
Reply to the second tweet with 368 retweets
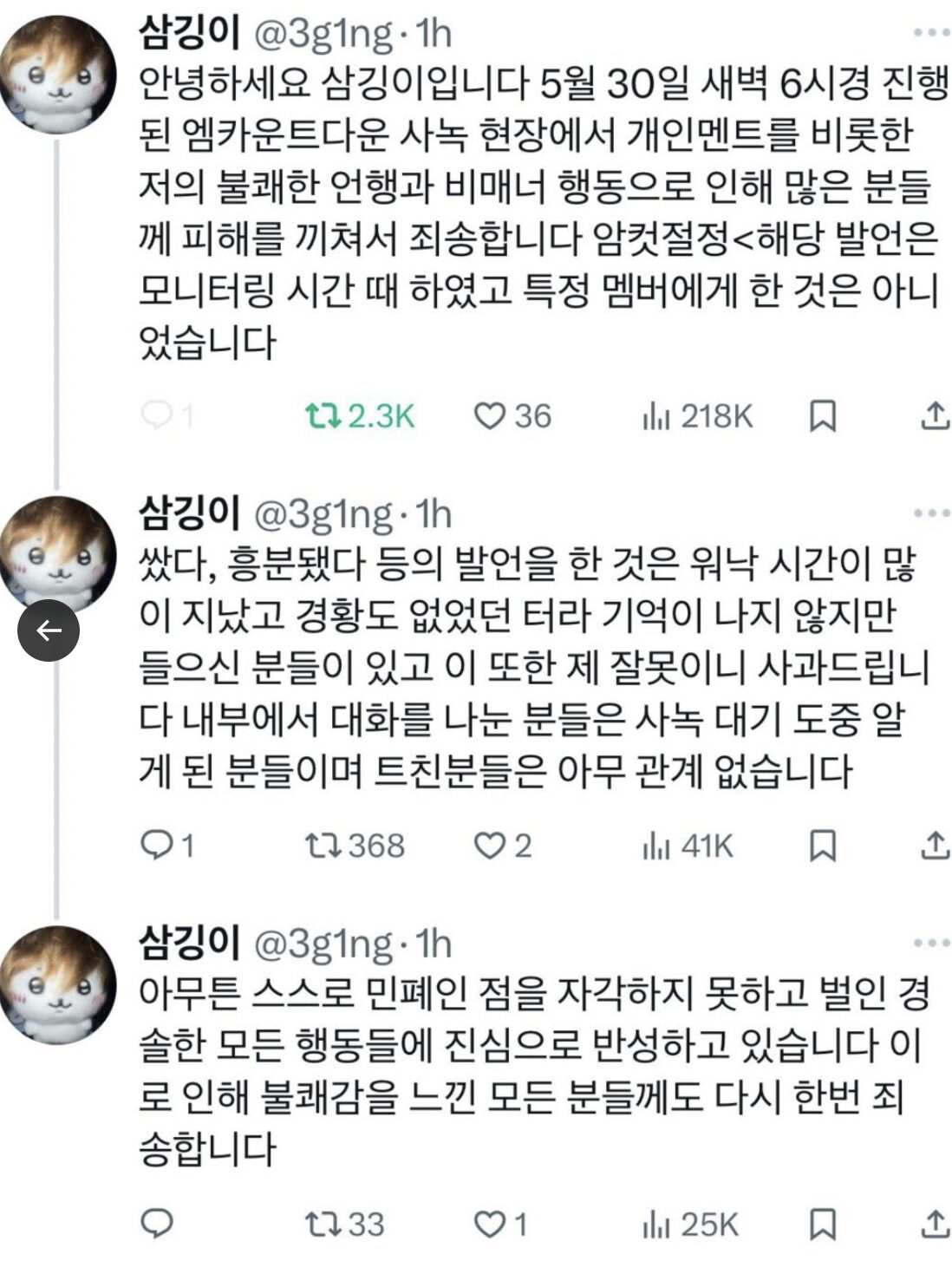click(157, 845)
